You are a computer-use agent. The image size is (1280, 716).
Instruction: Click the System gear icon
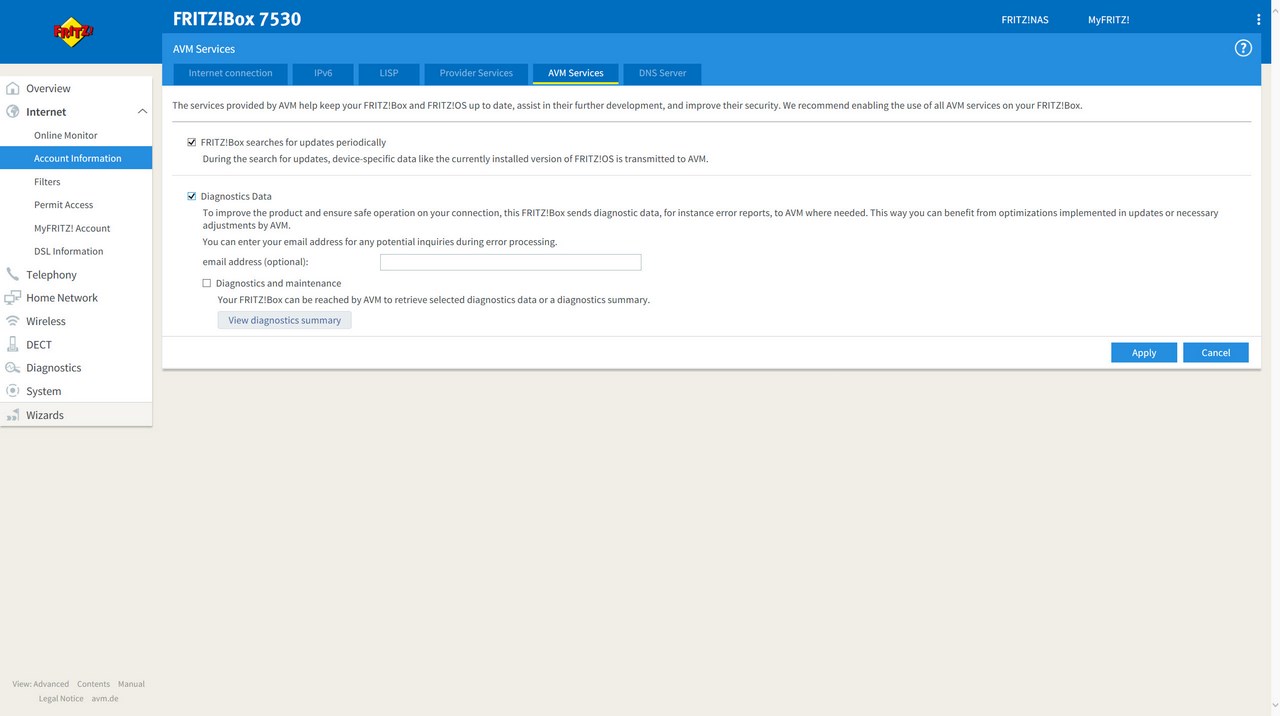point(13,391)
